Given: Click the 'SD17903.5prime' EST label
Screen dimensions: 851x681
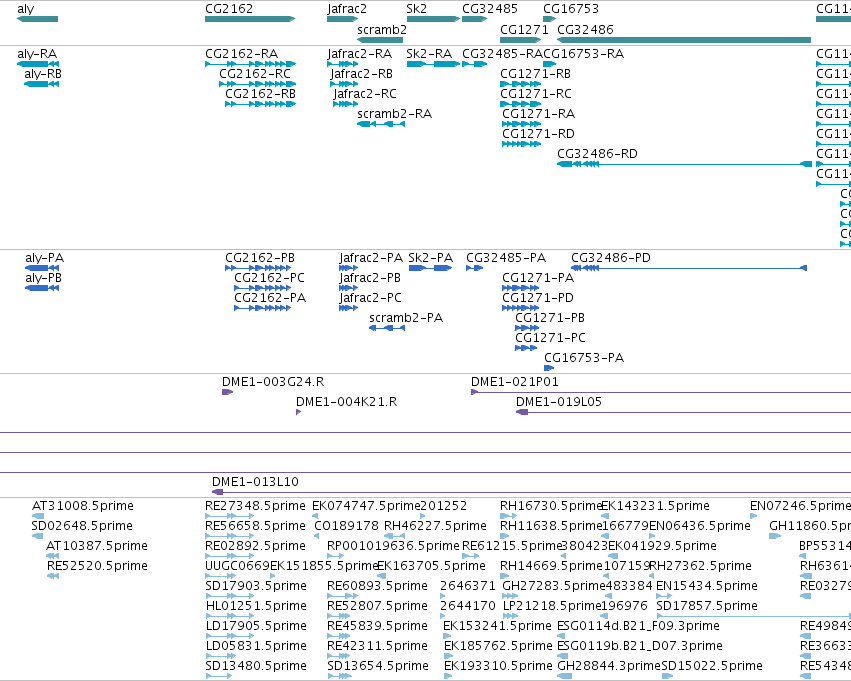Looking at the screenshot, I should 256,586.
